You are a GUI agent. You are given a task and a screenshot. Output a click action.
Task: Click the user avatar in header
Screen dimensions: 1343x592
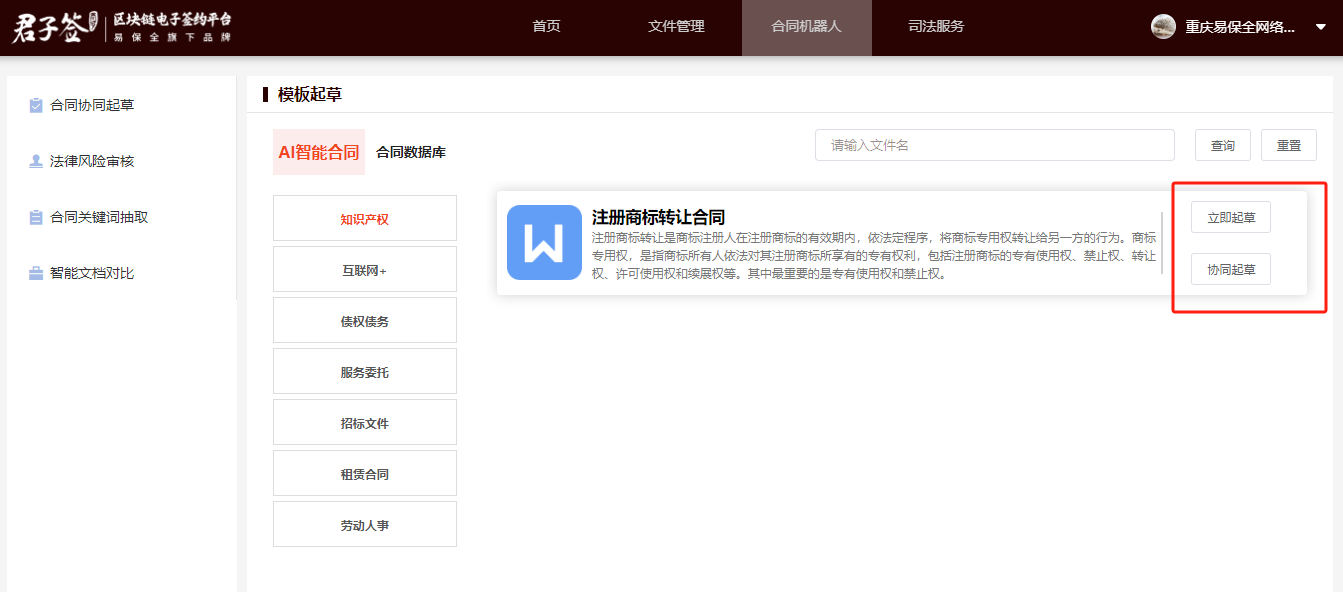point(1163,27)
